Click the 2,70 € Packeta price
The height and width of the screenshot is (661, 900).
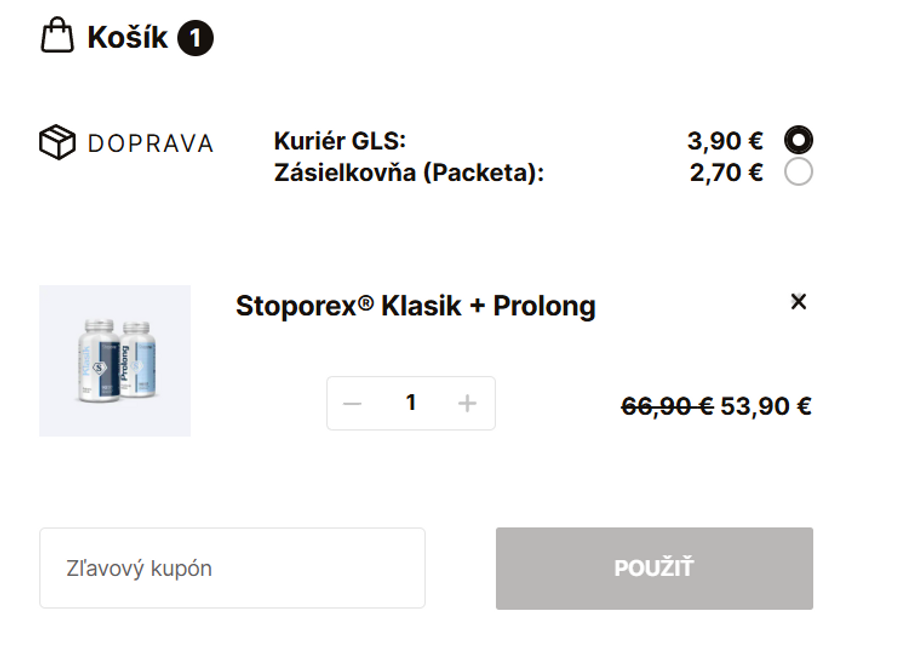(723, 173)
